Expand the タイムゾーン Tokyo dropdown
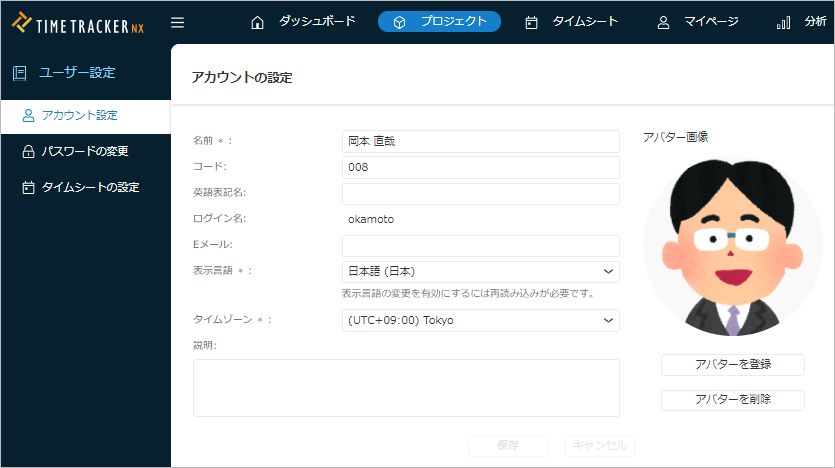The width and height of the screenshot is (835, 468). 480,320
